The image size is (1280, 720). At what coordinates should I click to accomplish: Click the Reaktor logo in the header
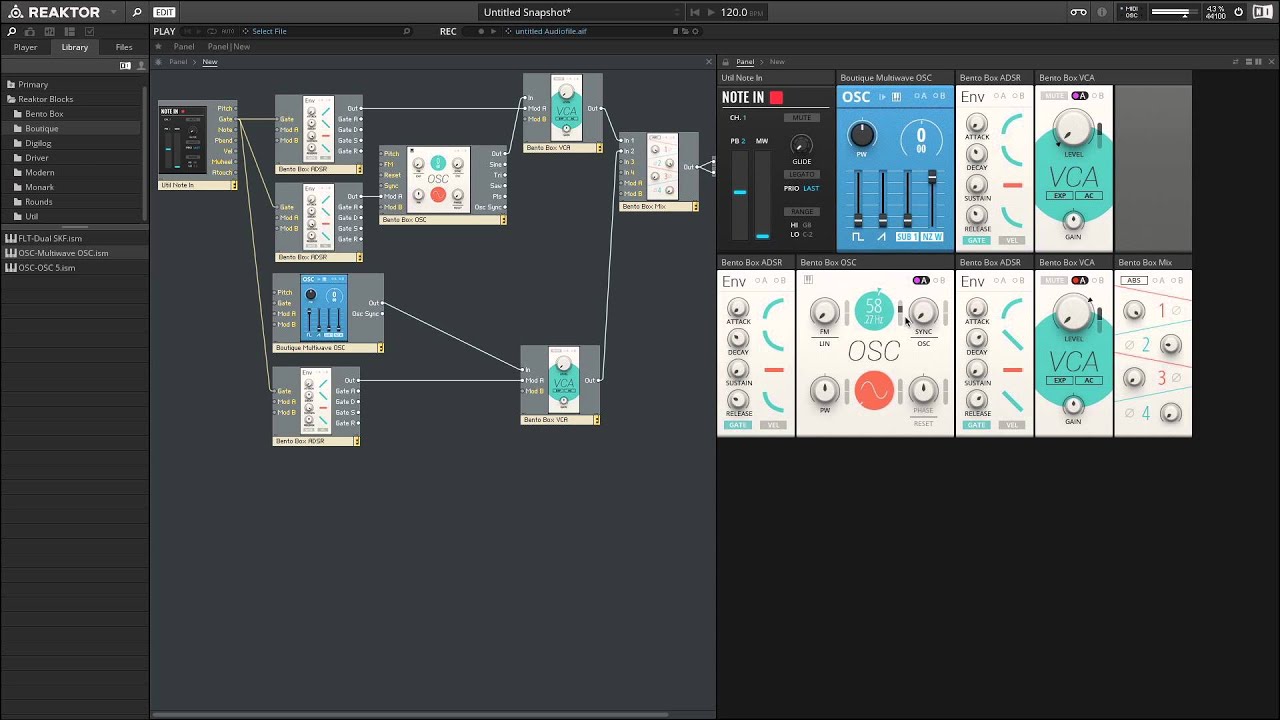(x=15, y=12)
